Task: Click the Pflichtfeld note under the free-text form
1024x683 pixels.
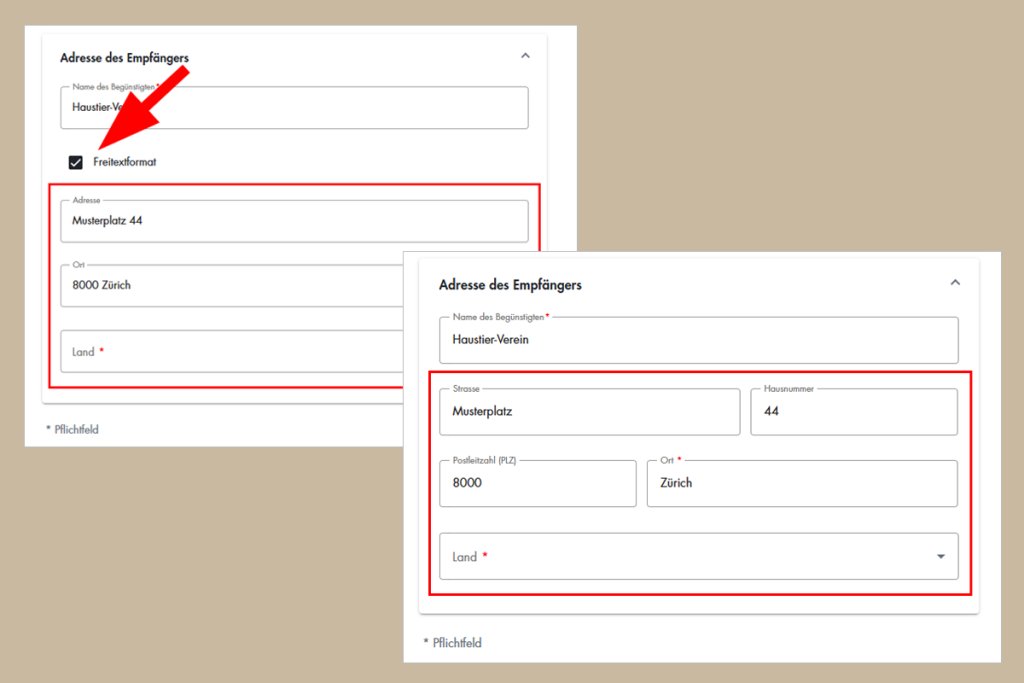Action: click(x=72, y=430)
